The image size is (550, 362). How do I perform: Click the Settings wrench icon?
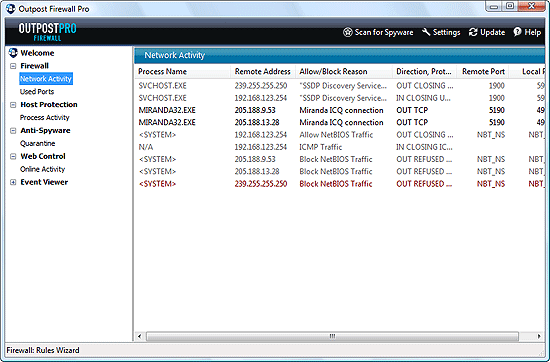(426, 32)
